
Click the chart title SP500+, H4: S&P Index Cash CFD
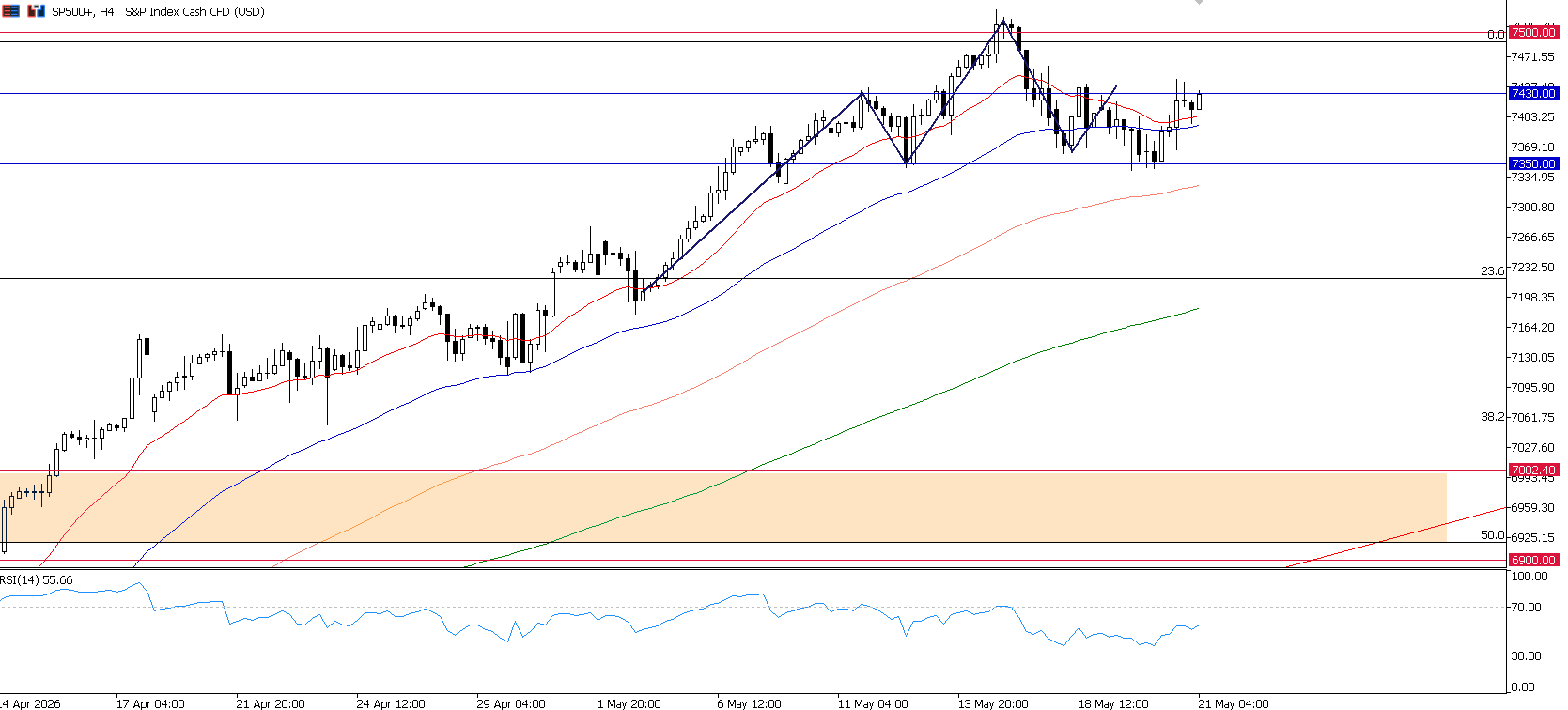[158, 12]
